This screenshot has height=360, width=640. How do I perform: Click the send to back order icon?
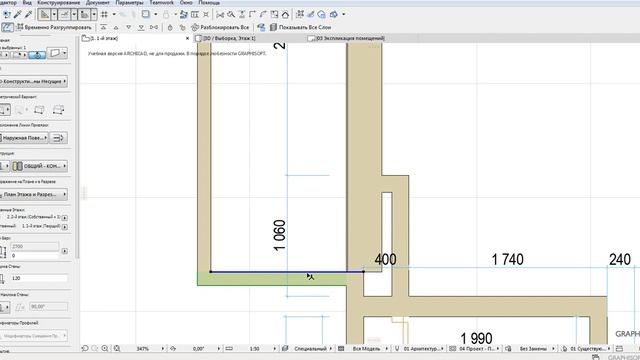(x=141, y=27)
